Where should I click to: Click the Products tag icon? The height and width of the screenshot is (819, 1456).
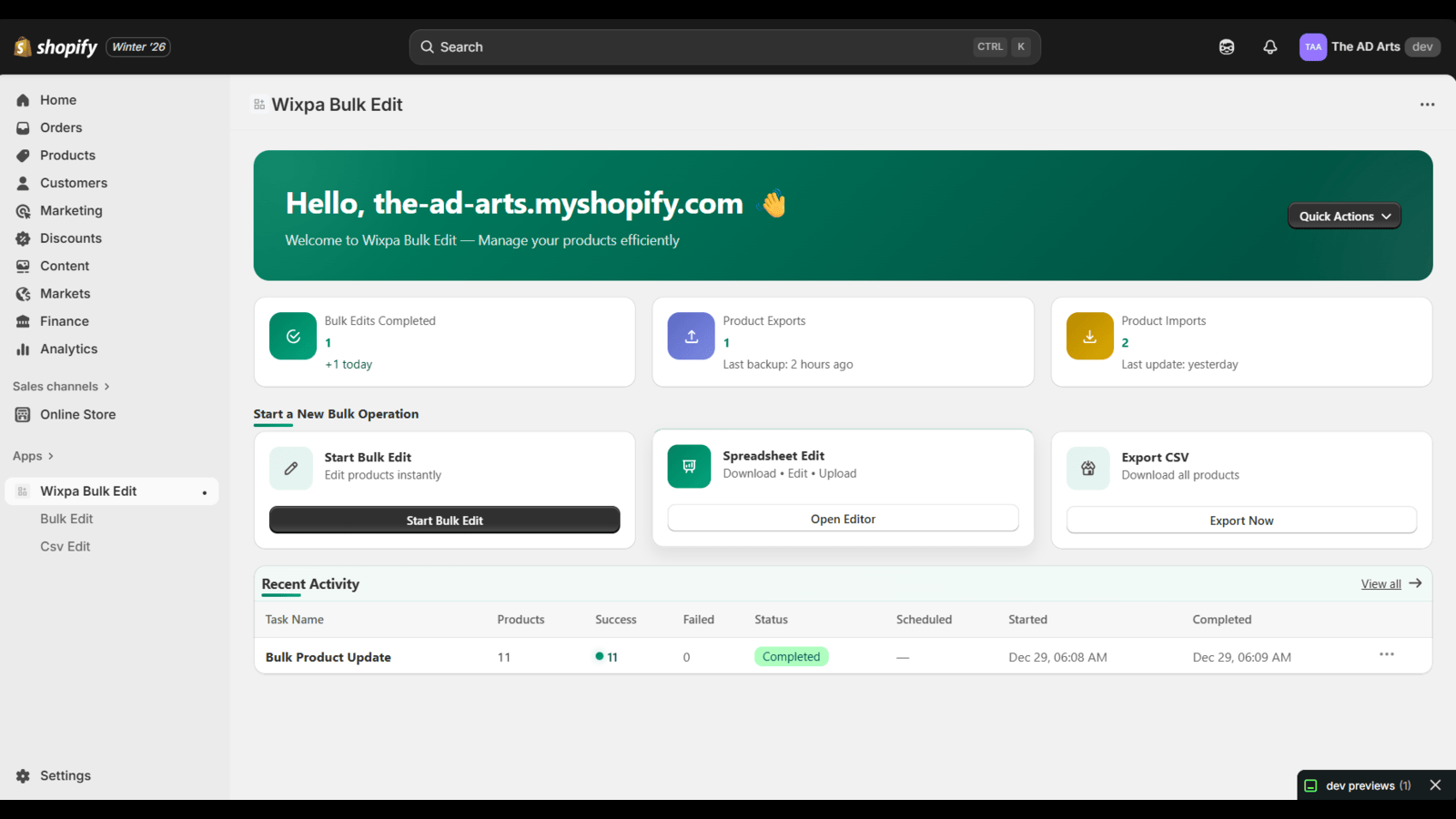(23, 156)
